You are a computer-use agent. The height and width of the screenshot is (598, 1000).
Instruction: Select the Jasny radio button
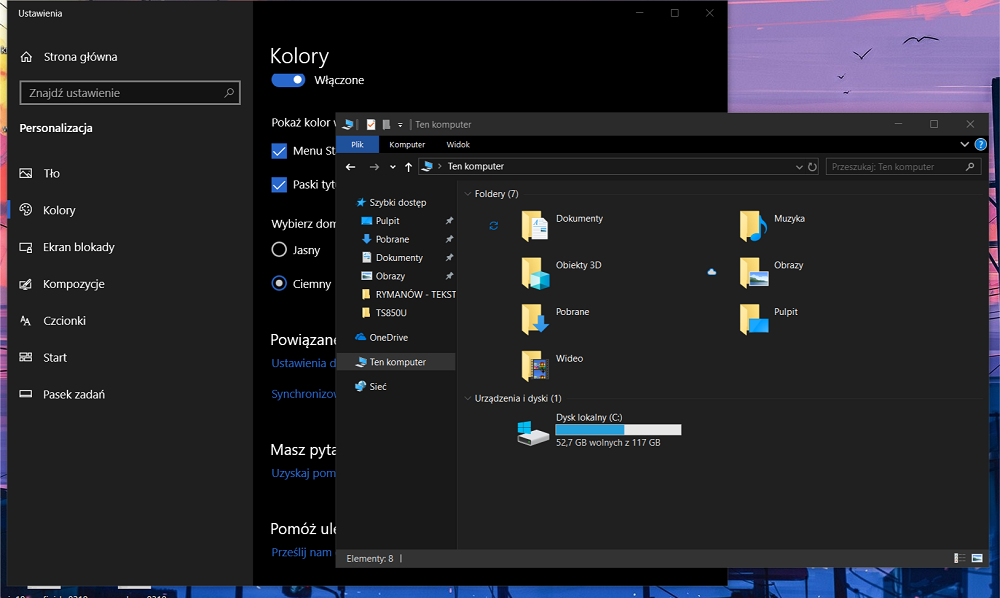pyautogui.click(x=280, y=250)
